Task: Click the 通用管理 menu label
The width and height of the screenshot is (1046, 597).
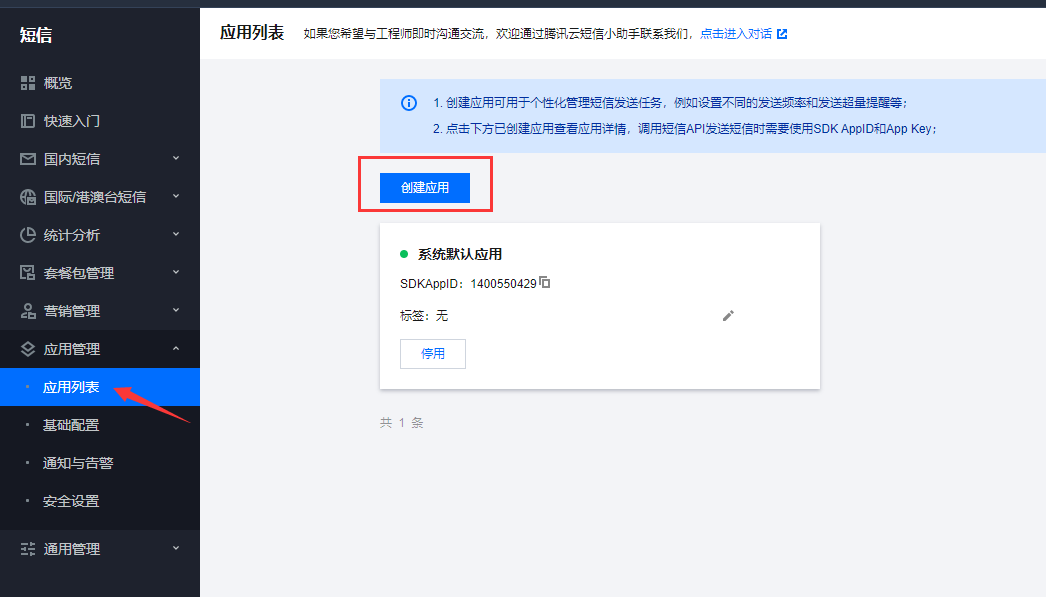Action: pos(72,549)
